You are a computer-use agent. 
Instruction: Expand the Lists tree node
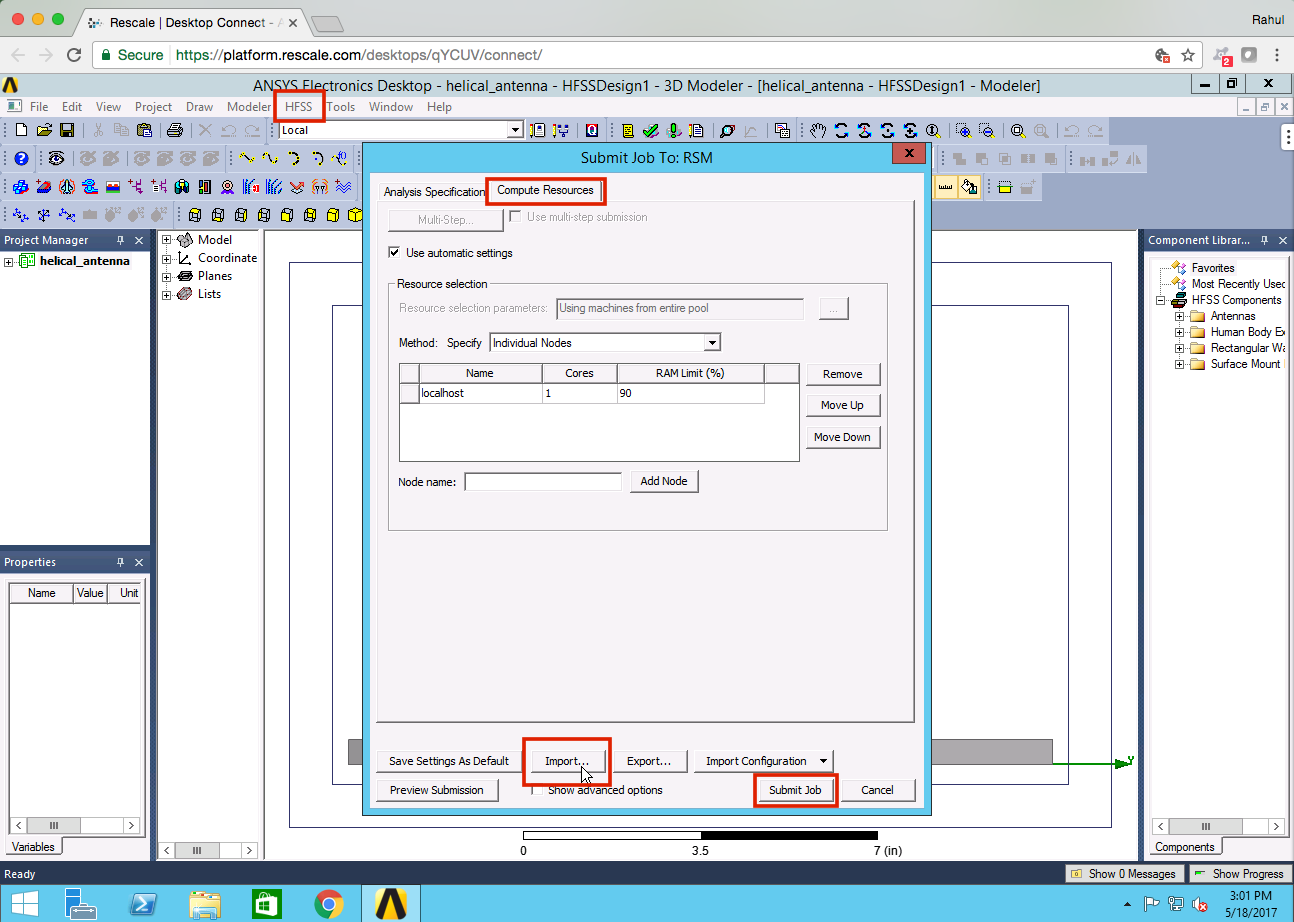[x=167, y=294]
